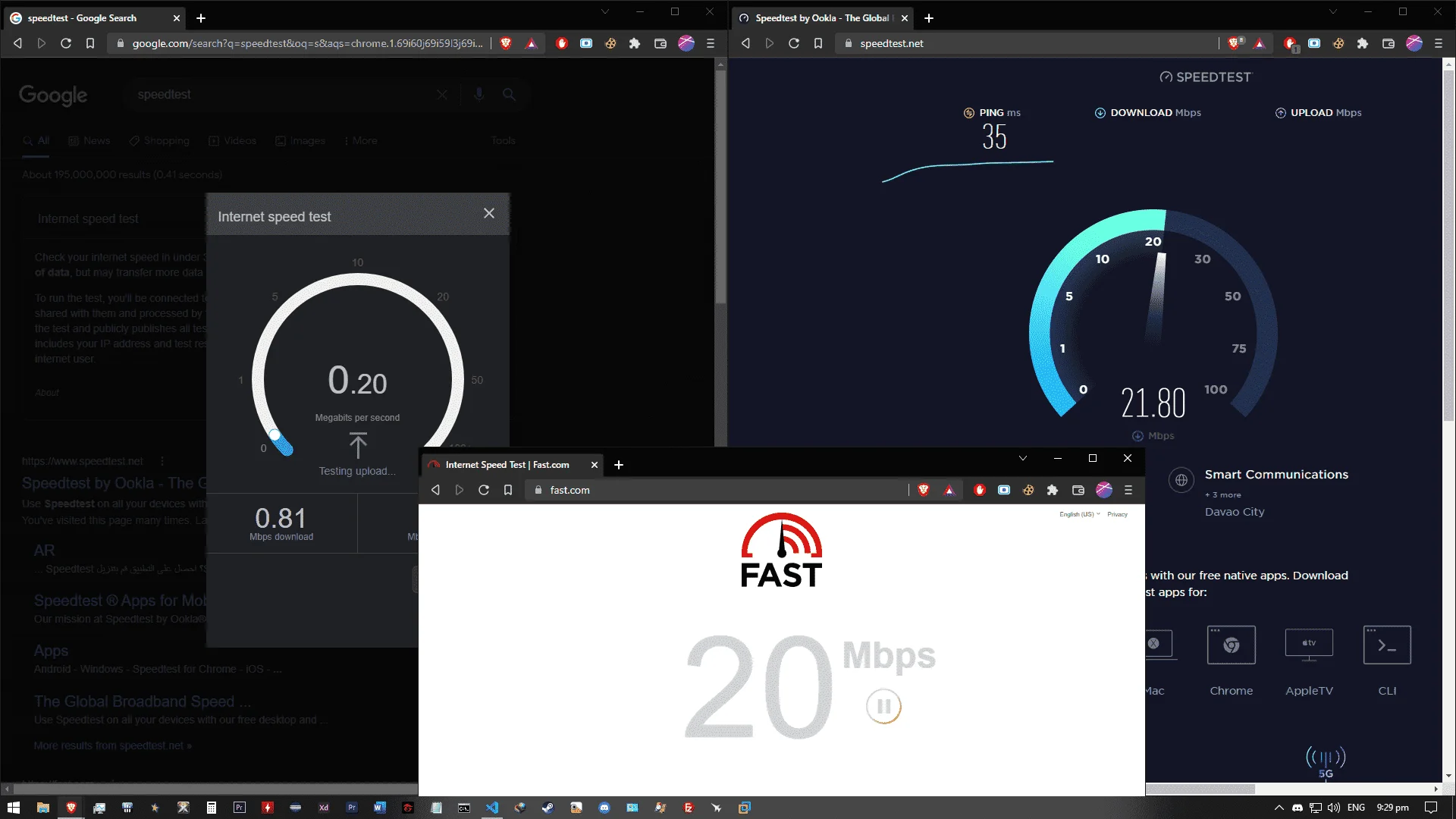Open Brave Wallet in the speedtest.net window
The width and height of the screenshot is (1456, 819).
tap(1389, 43)
